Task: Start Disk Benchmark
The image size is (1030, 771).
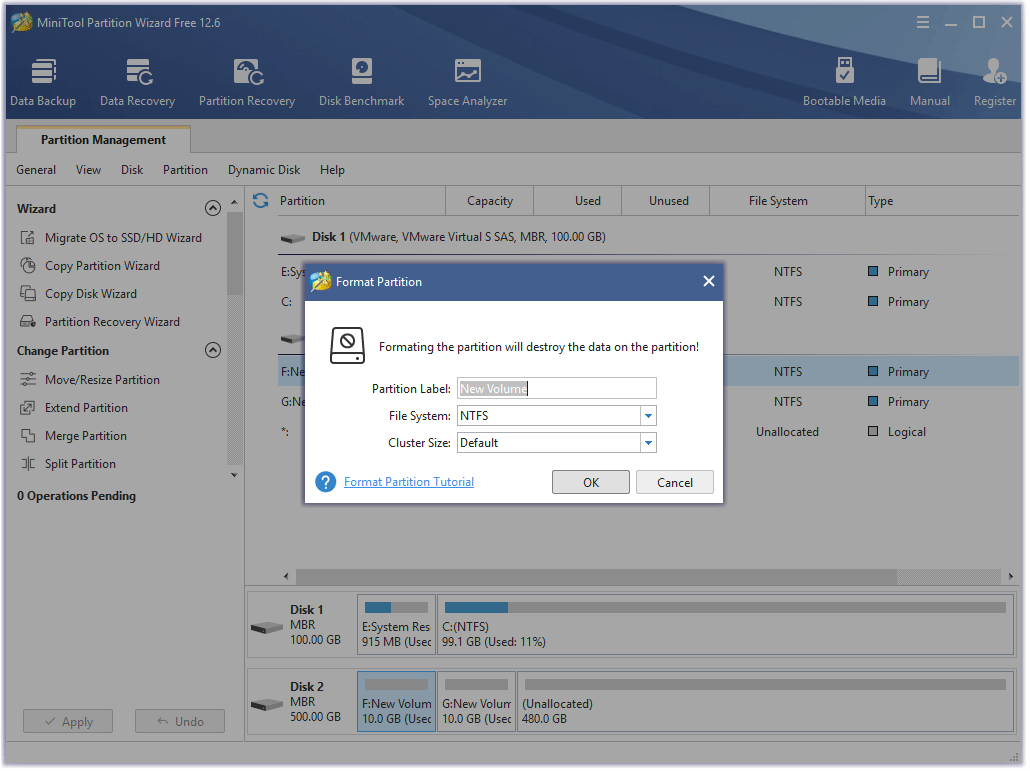Action: 361,82
